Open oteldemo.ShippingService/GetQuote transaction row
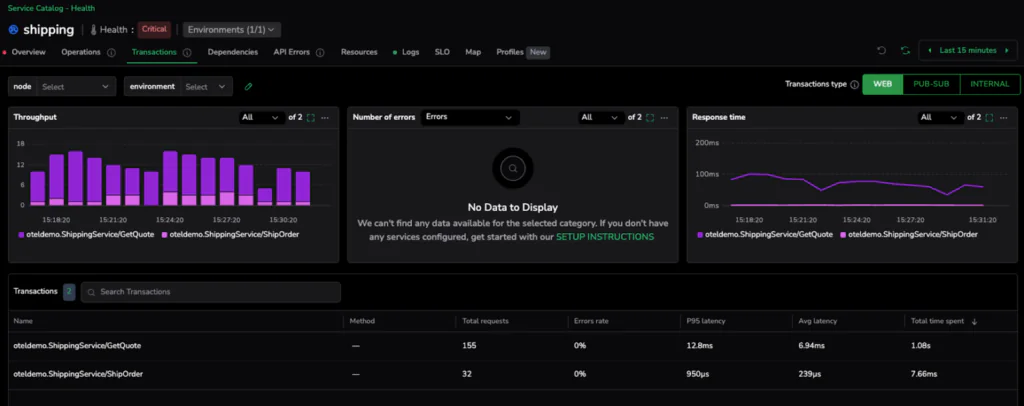 77,345
